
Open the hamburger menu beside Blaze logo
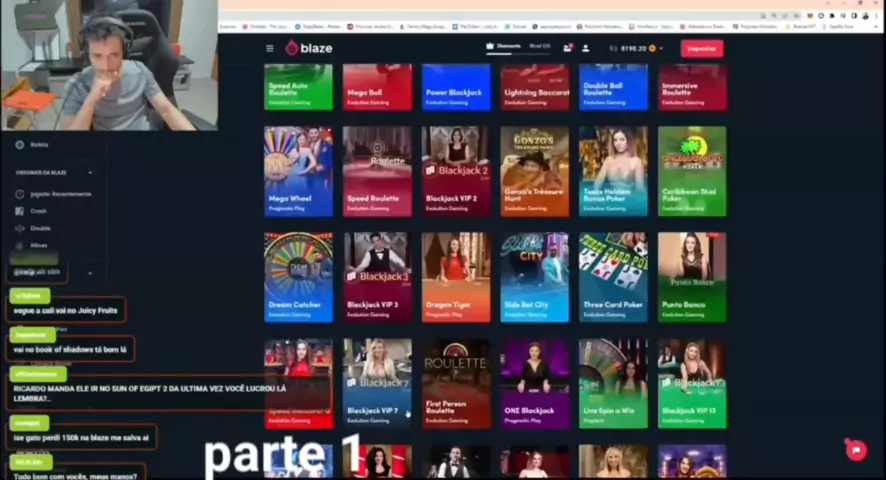(269, 48)
